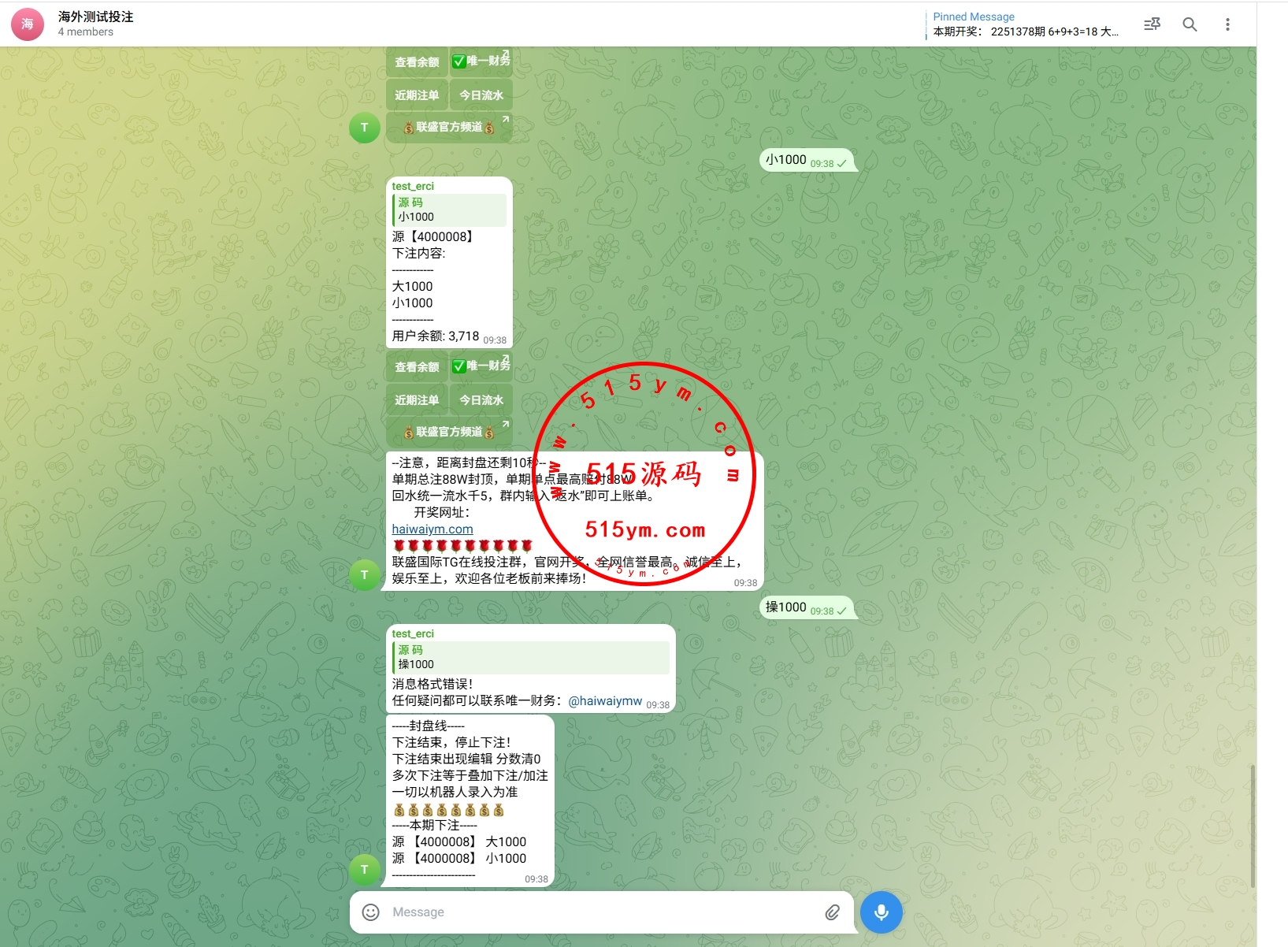This screenshot has height=947, width=1288.
Task: Click the bot avatar beside the announcement message
Action: click(364, 574)
